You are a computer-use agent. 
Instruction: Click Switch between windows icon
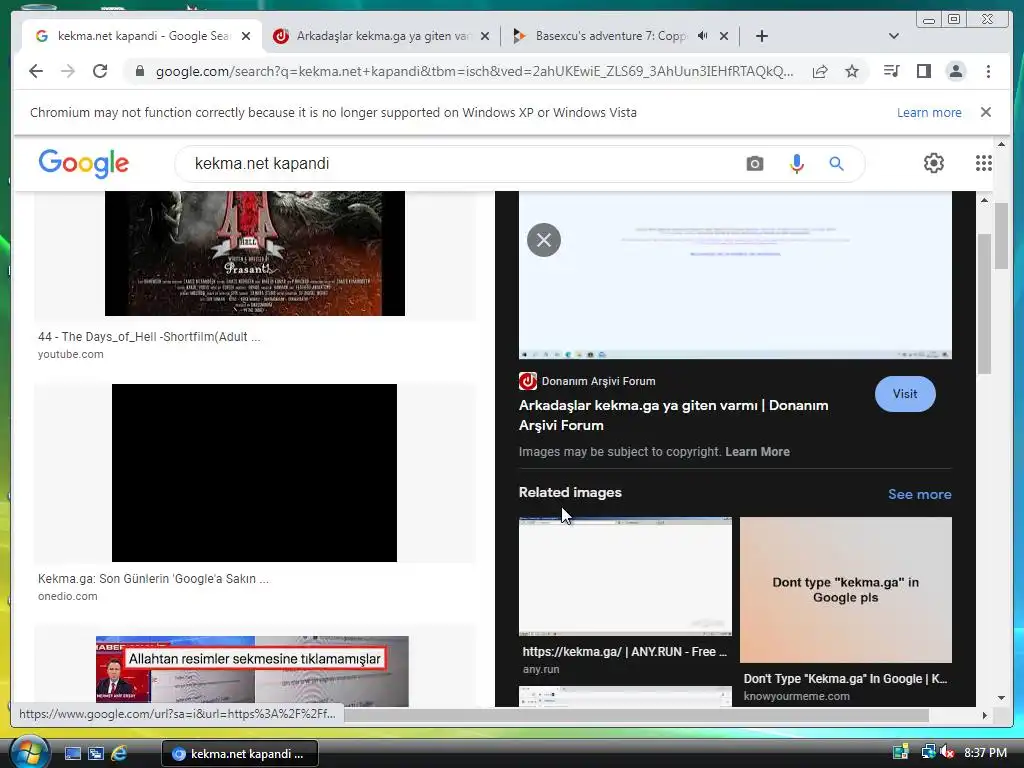(96, 754)
